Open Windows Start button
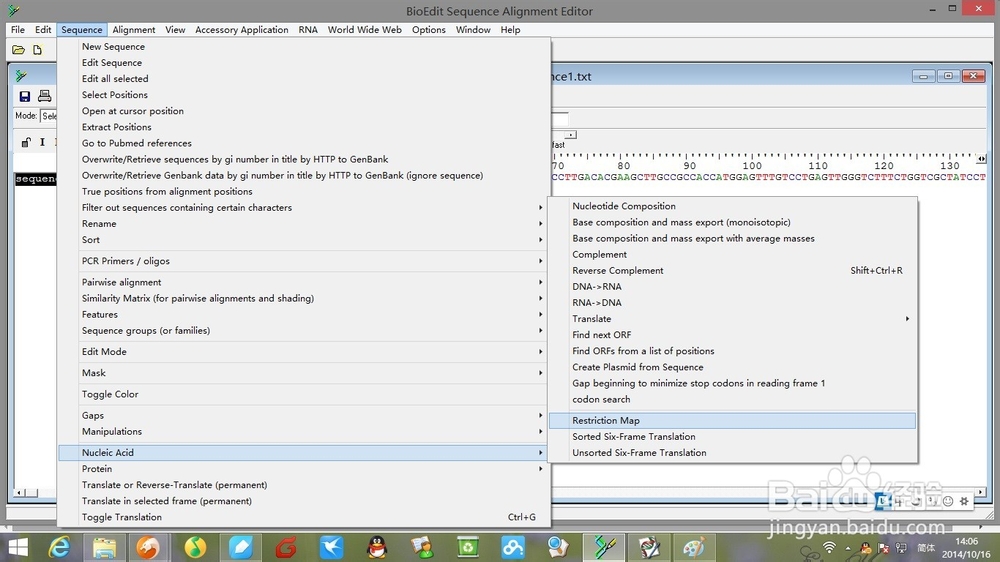1000x562 pixels. [18, 547]
